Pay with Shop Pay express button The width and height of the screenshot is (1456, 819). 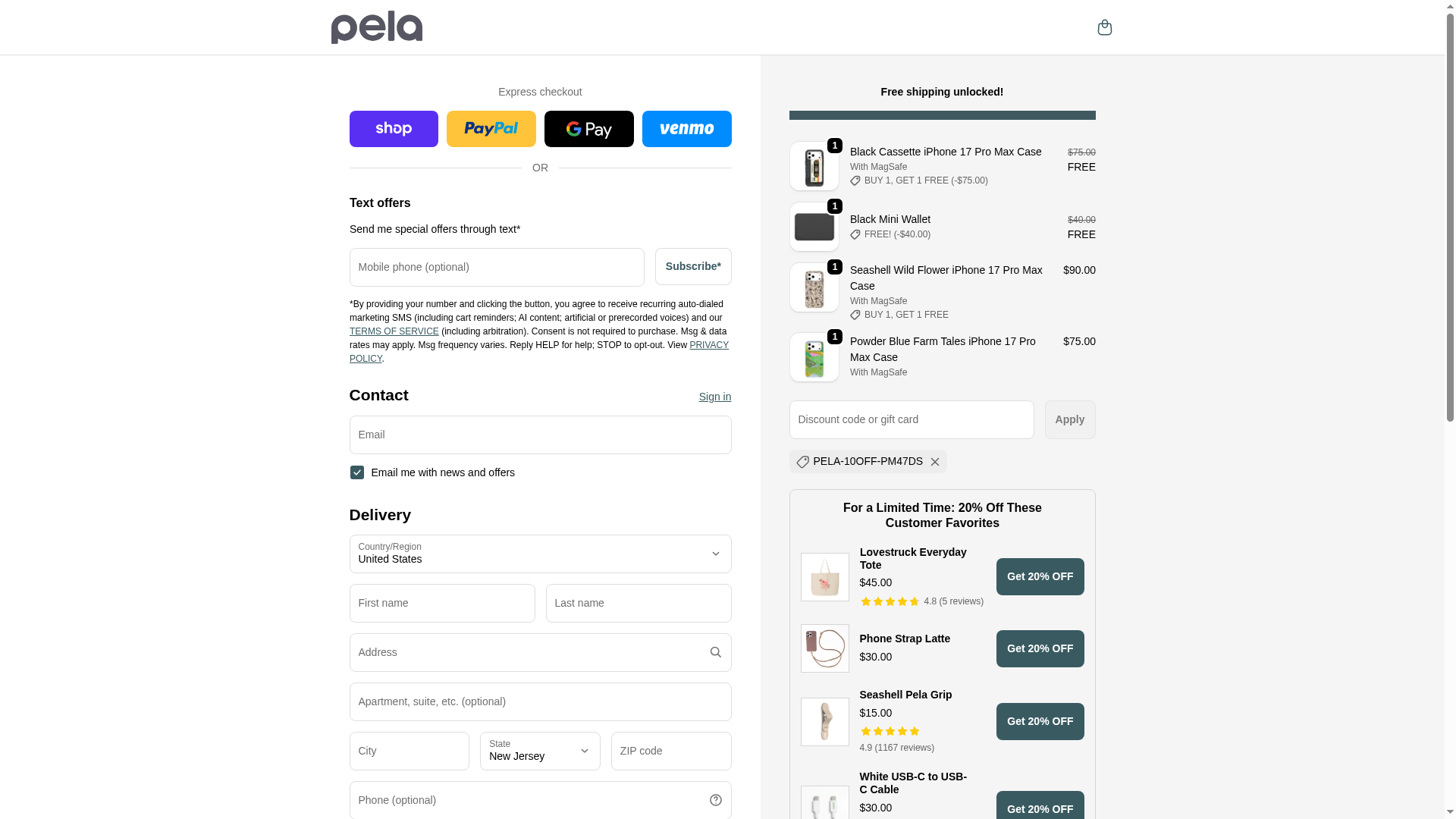coord(394,129)
